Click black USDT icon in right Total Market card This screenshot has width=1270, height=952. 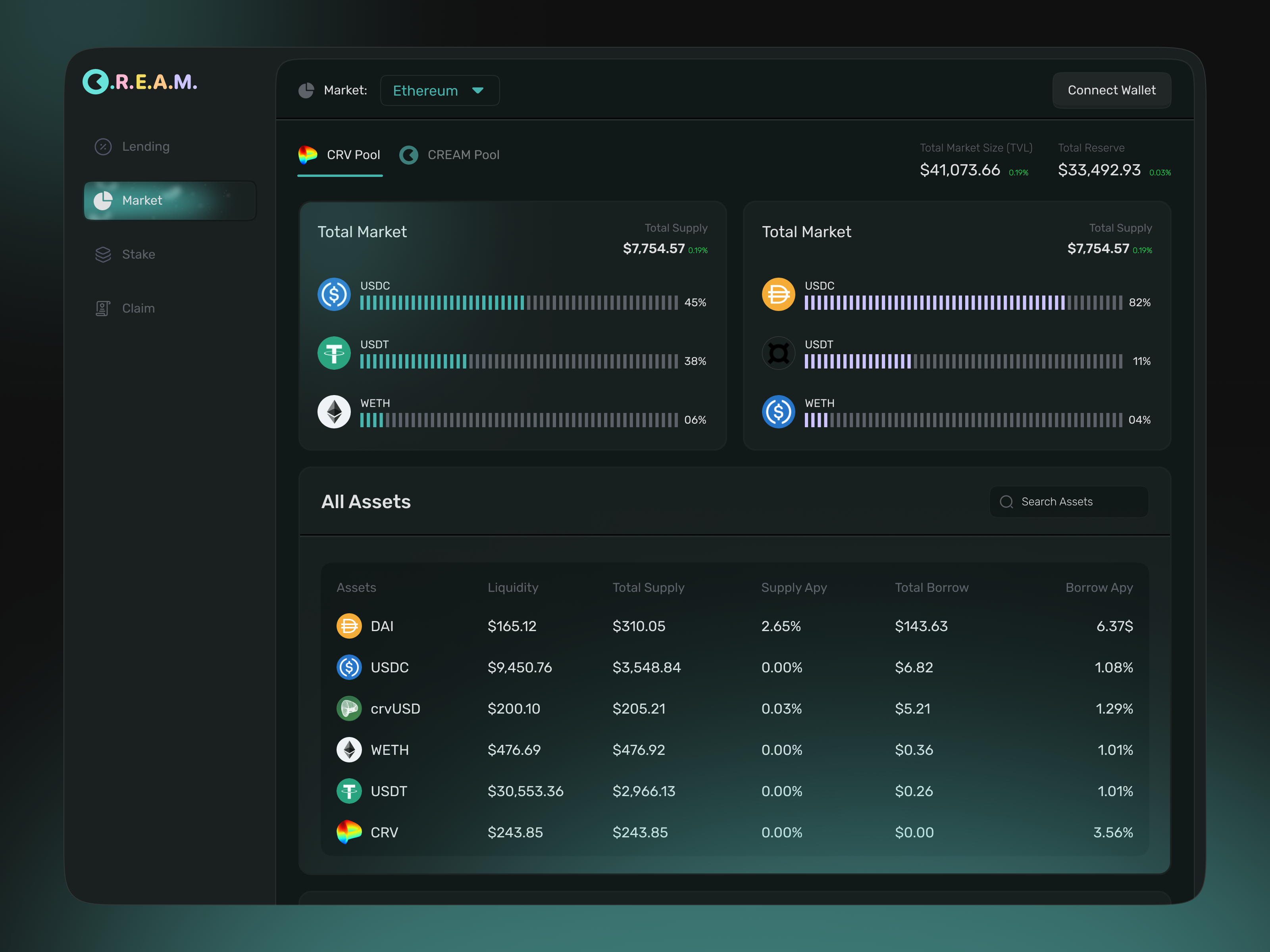(779, 353)
